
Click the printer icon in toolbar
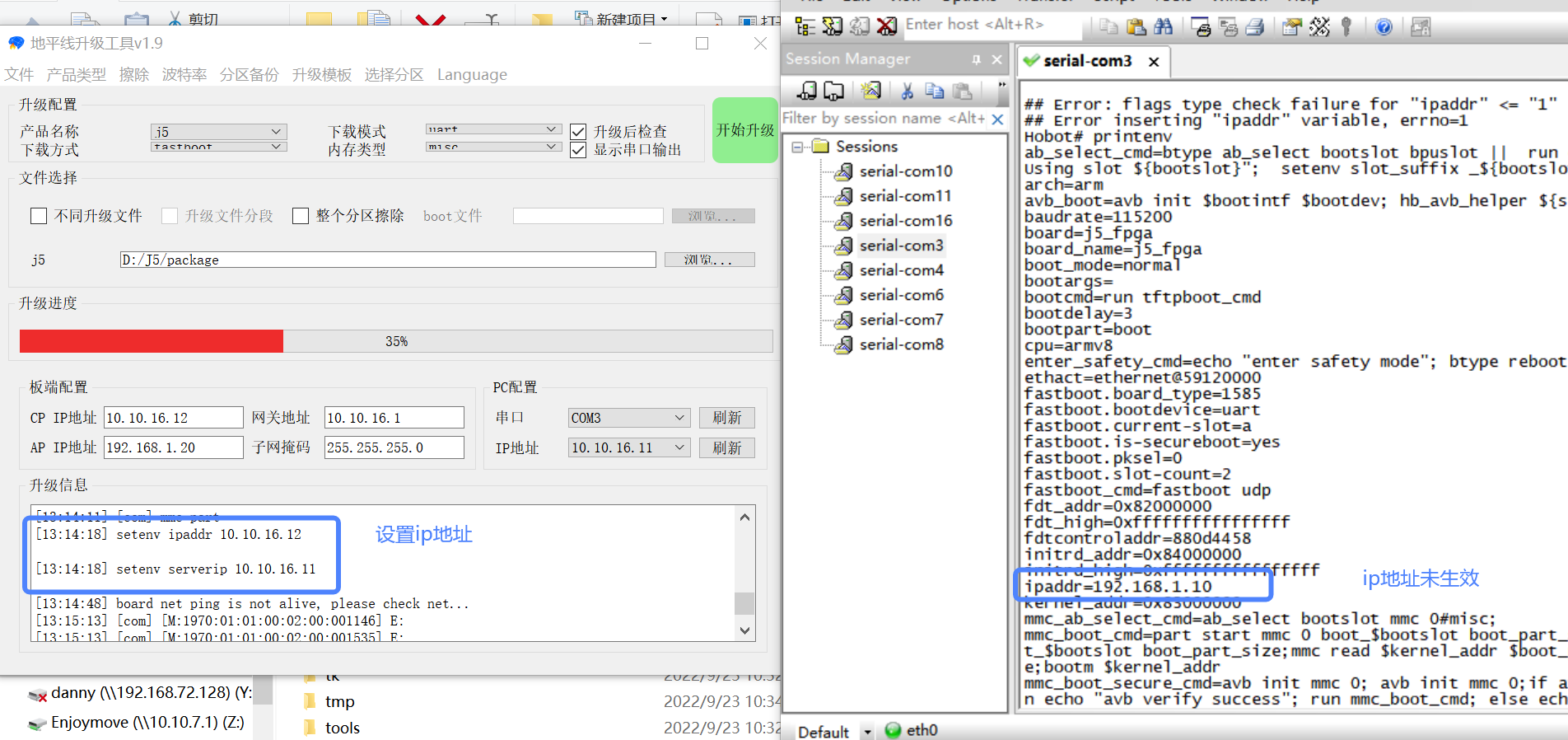(1255, 26)
